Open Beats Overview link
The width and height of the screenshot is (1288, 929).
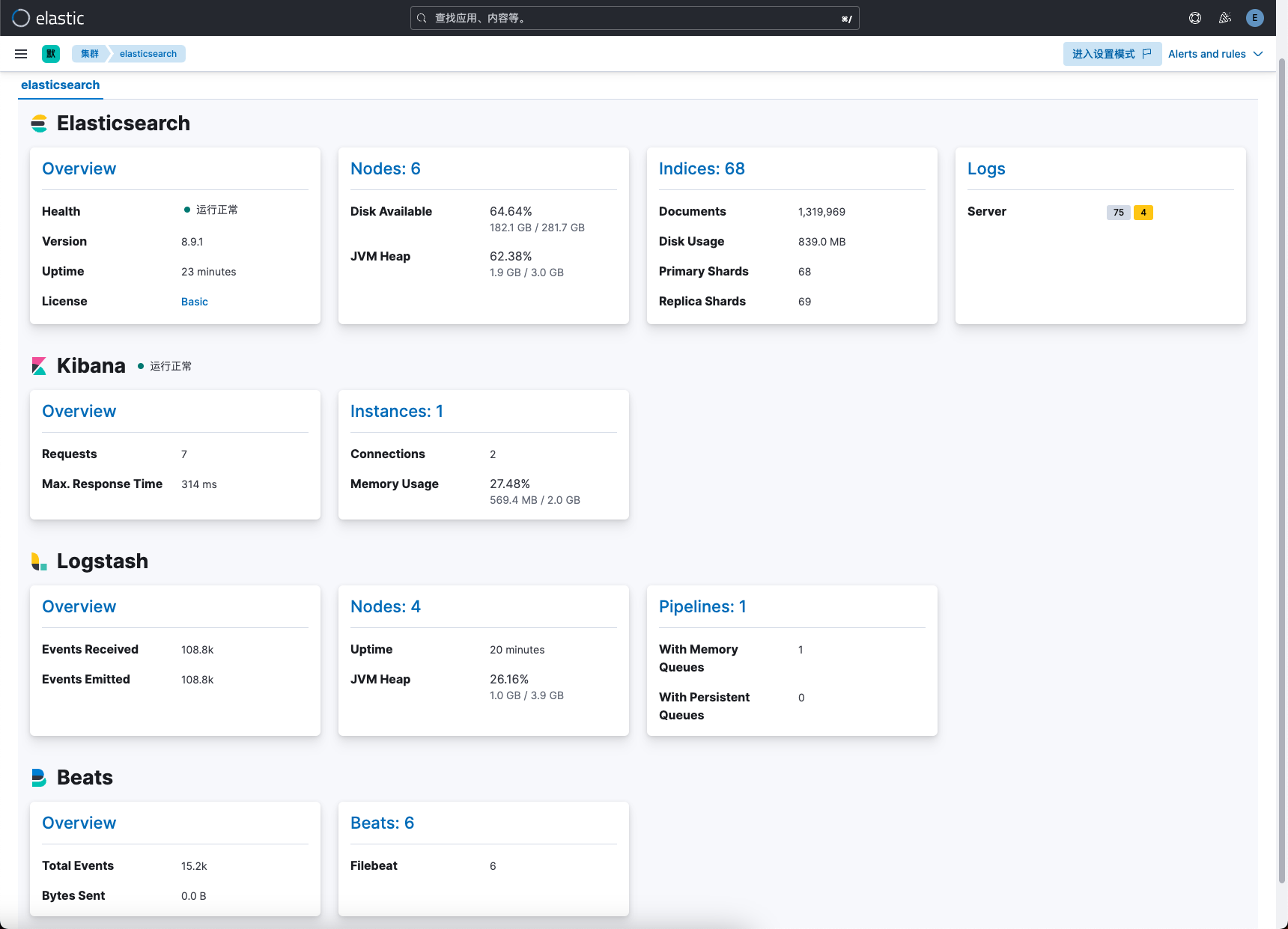click(x=79, y=823)
